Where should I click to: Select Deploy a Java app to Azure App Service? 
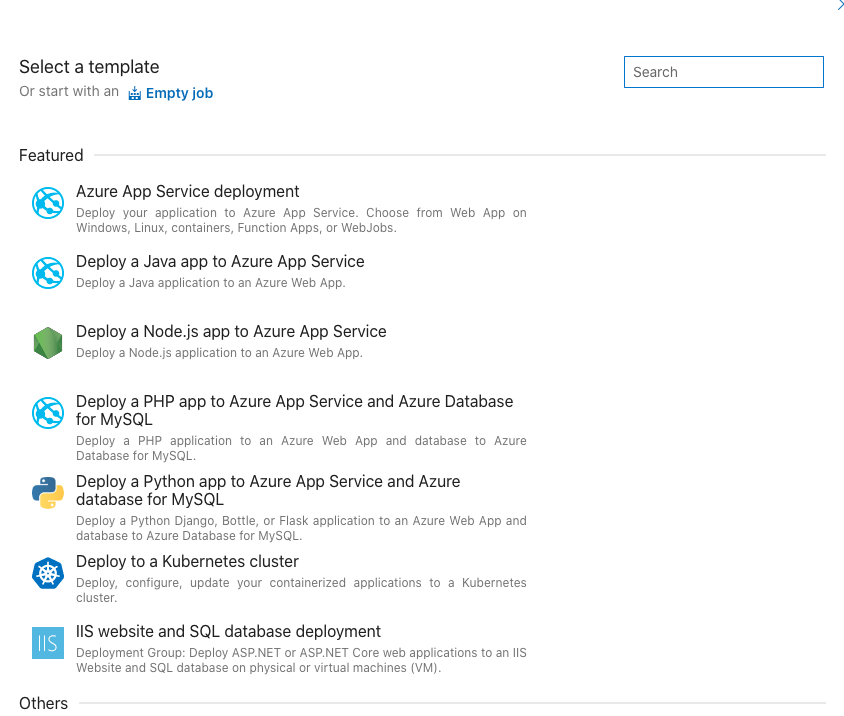pyautogui.click(x=220, y=261)
